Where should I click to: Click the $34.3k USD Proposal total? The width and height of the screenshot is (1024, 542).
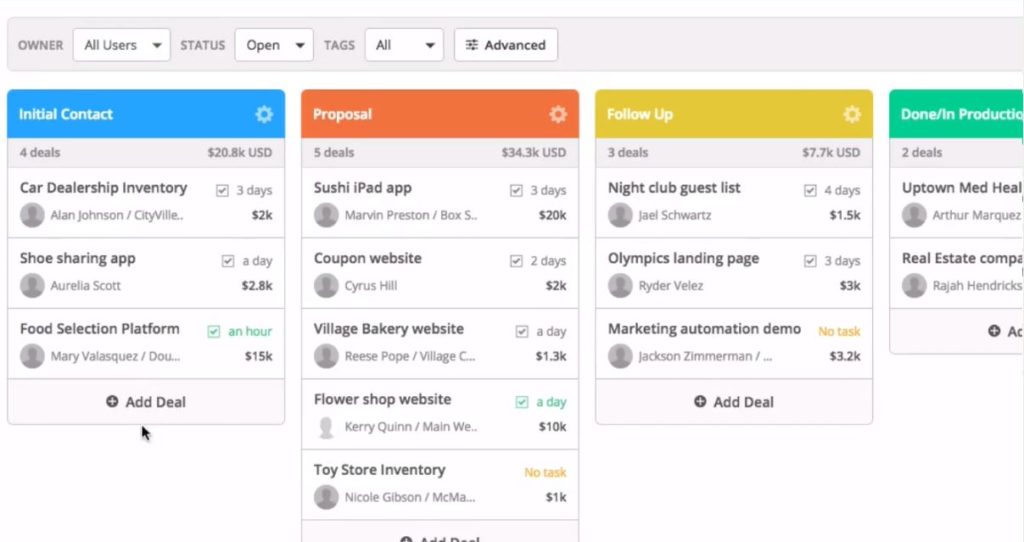click(534, 152)
